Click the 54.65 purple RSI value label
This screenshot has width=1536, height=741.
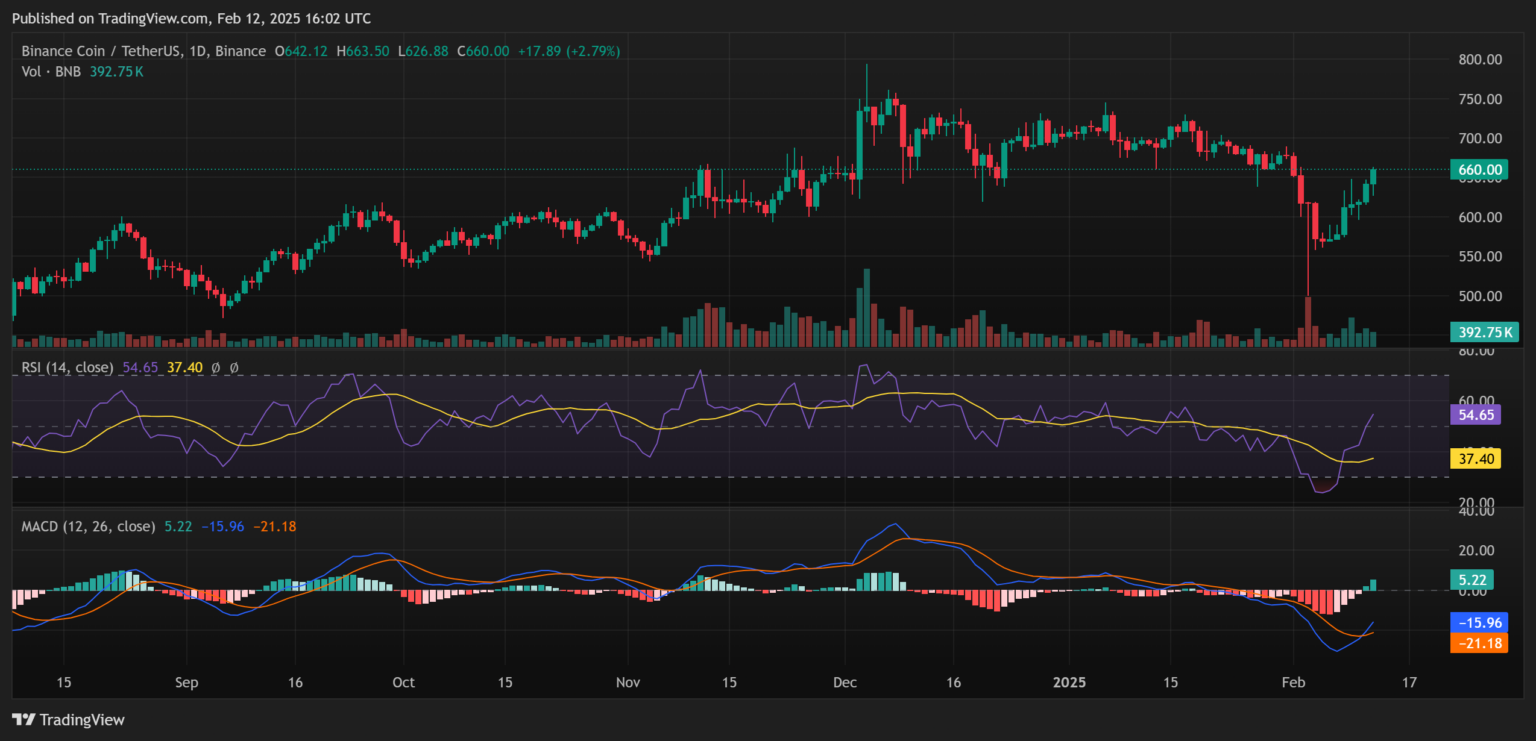(x=1475, y=414)
